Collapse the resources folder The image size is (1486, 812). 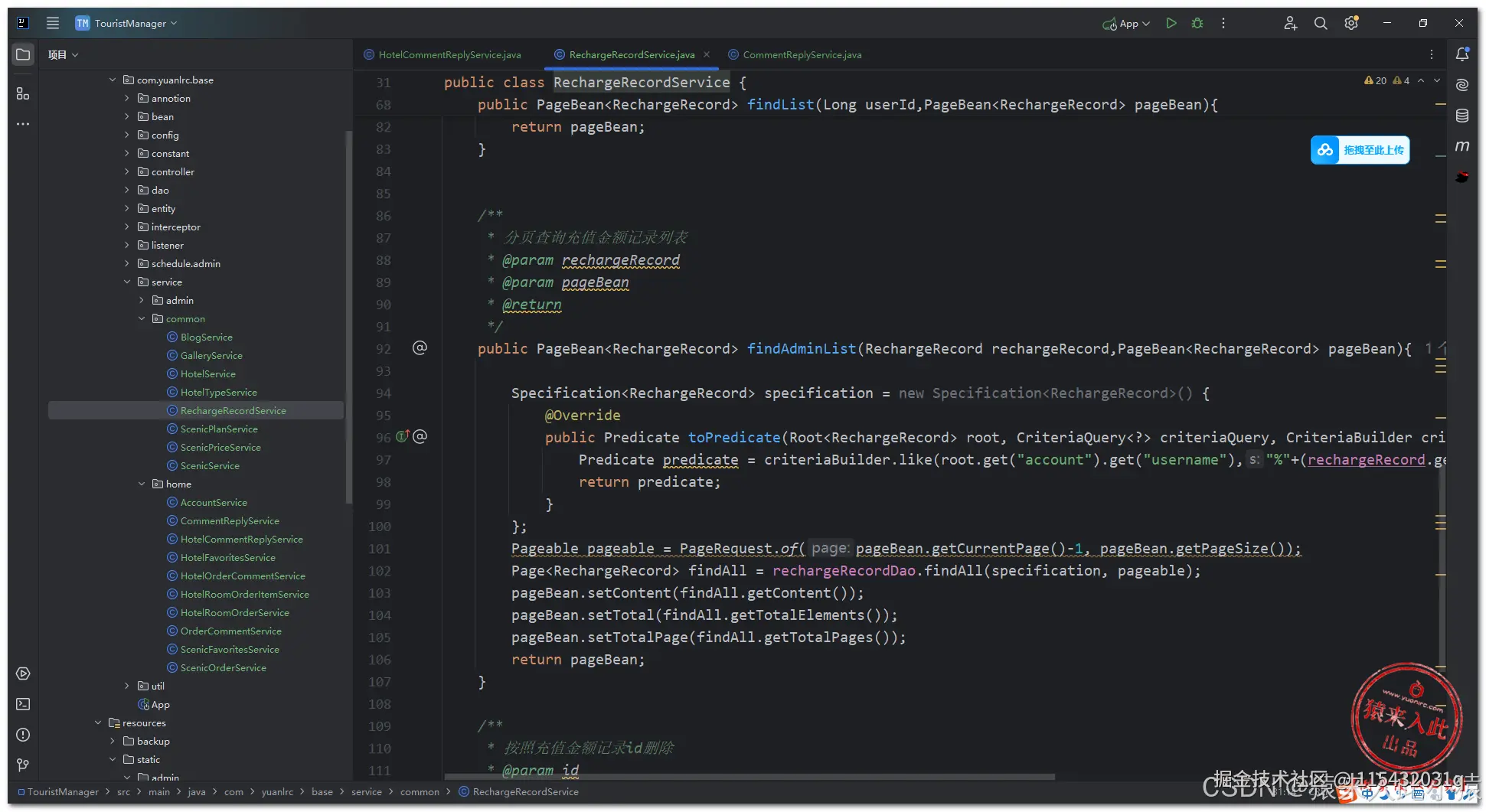(98, 722)
